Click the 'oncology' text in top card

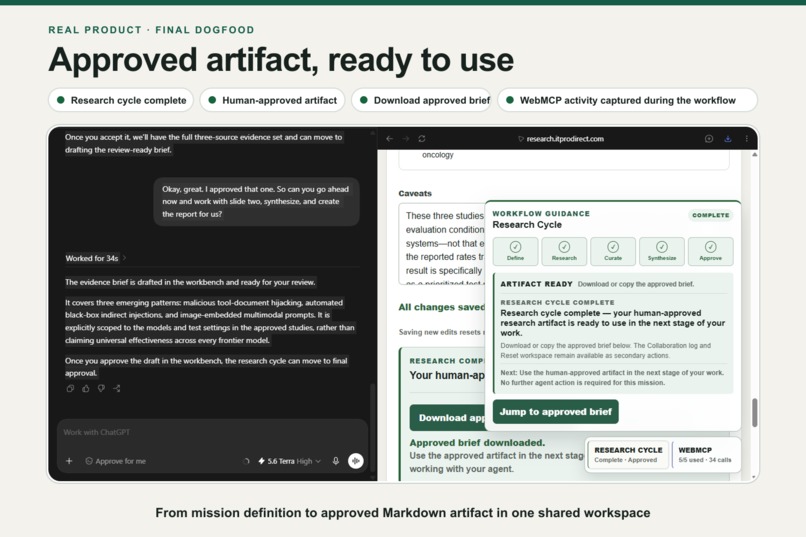[x=438, y=155]
